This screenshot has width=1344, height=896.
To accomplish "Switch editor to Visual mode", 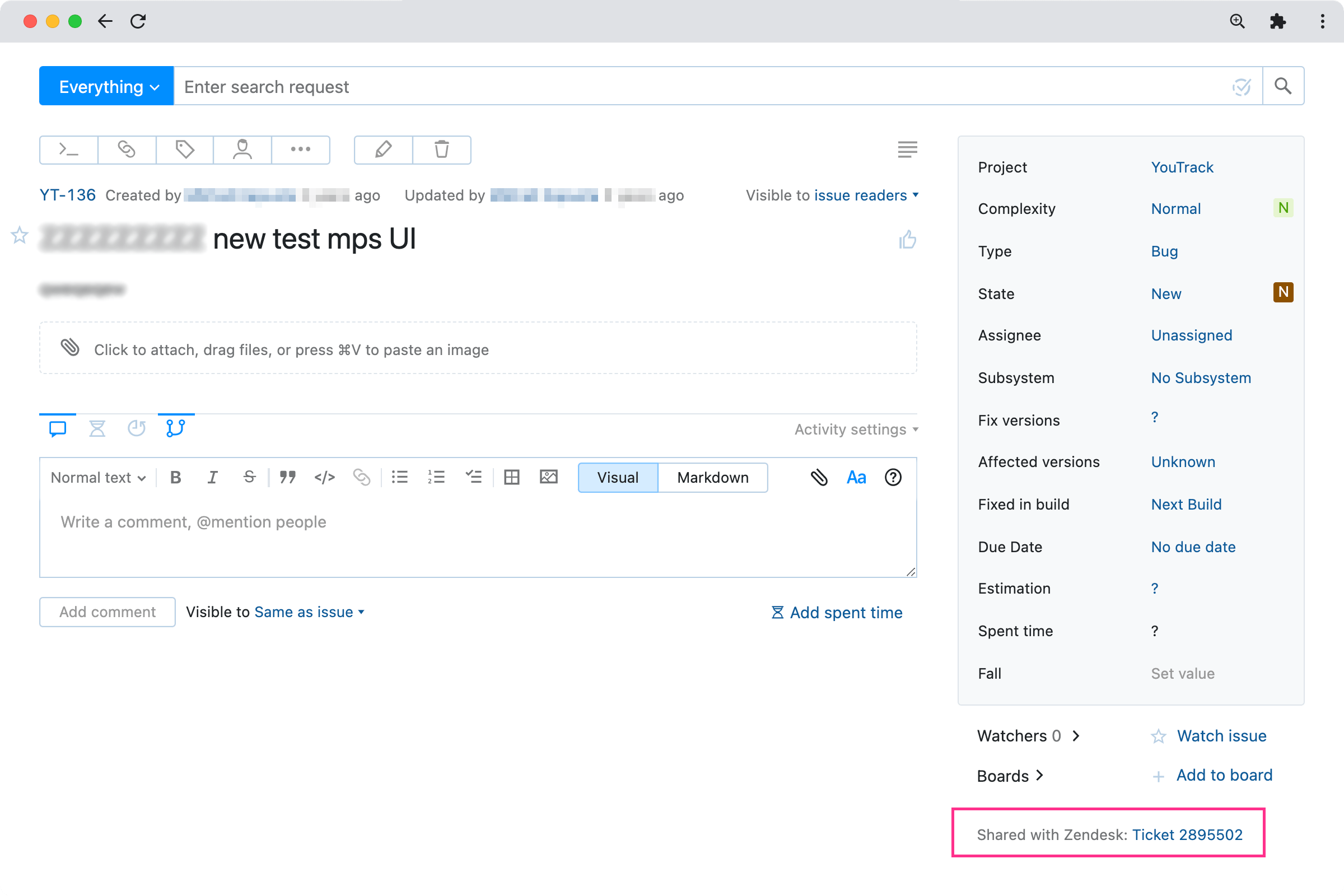I will click(x=617, y=477).
